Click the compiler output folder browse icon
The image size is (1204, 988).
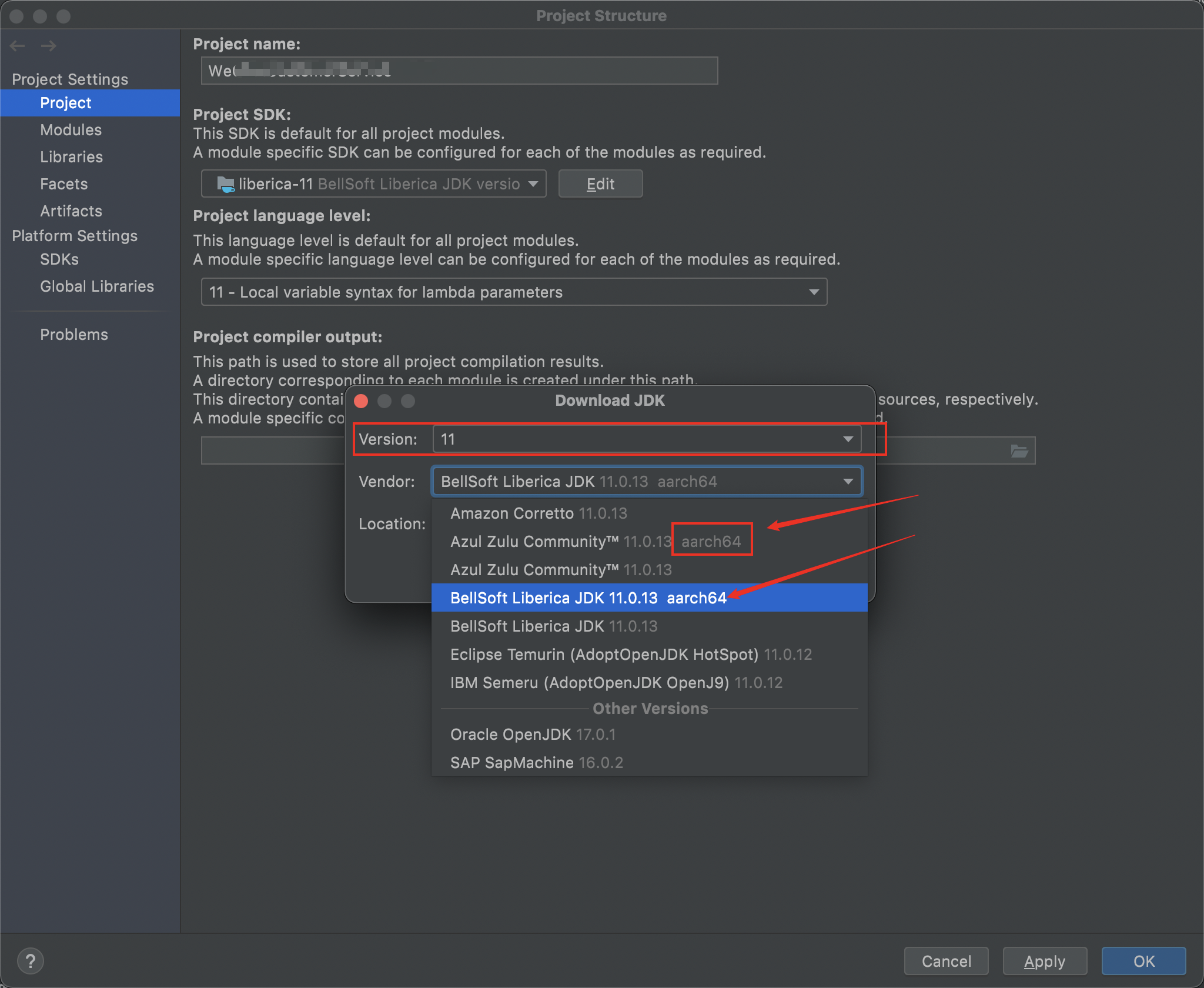[1019, 451]
